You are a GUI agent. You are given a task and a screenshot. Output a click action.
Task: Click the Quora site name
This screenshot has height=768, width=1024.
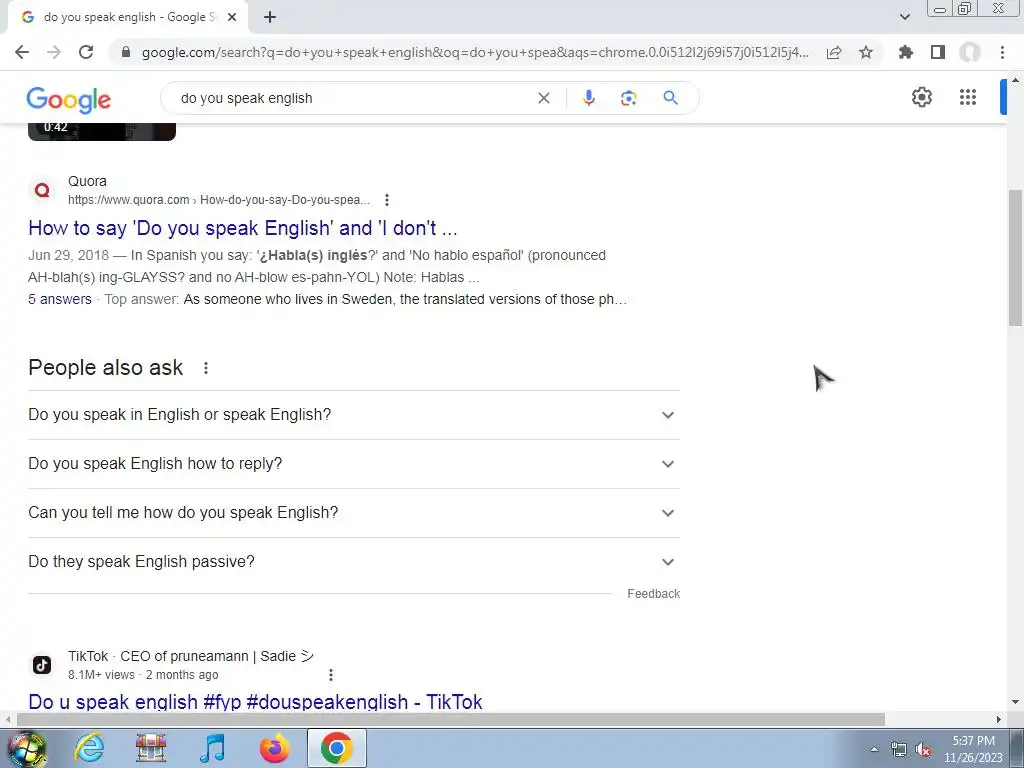point(87,181)
